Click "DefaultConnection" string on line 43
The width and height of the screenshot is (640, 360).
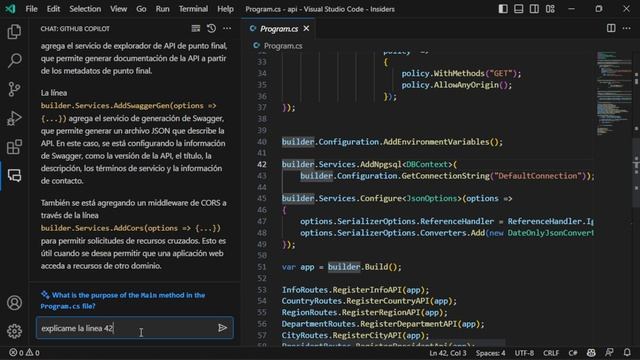[x=538, y=176]
